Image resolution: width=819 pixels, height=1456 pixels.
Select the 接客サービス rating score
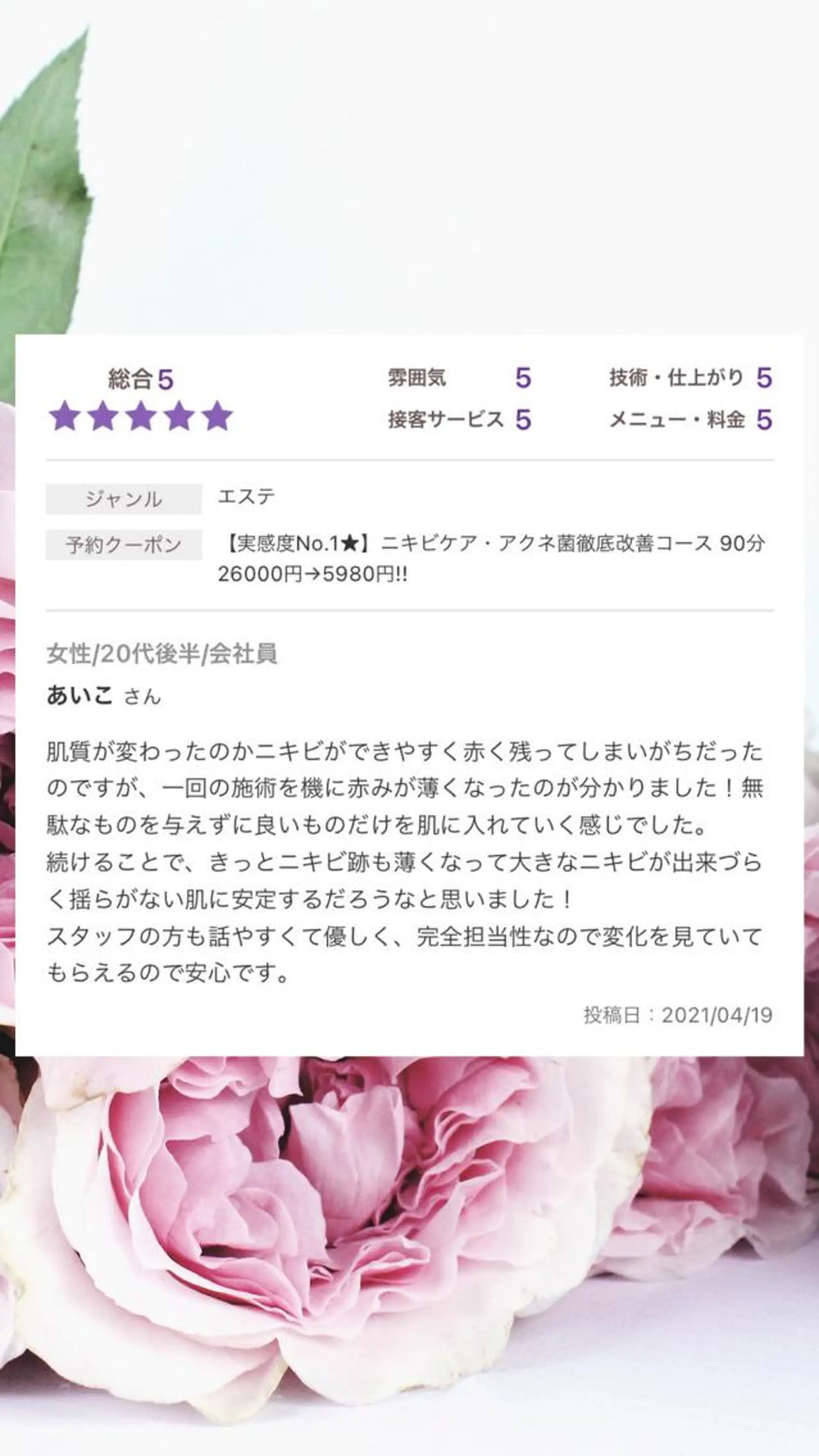[x=523, y=419]
